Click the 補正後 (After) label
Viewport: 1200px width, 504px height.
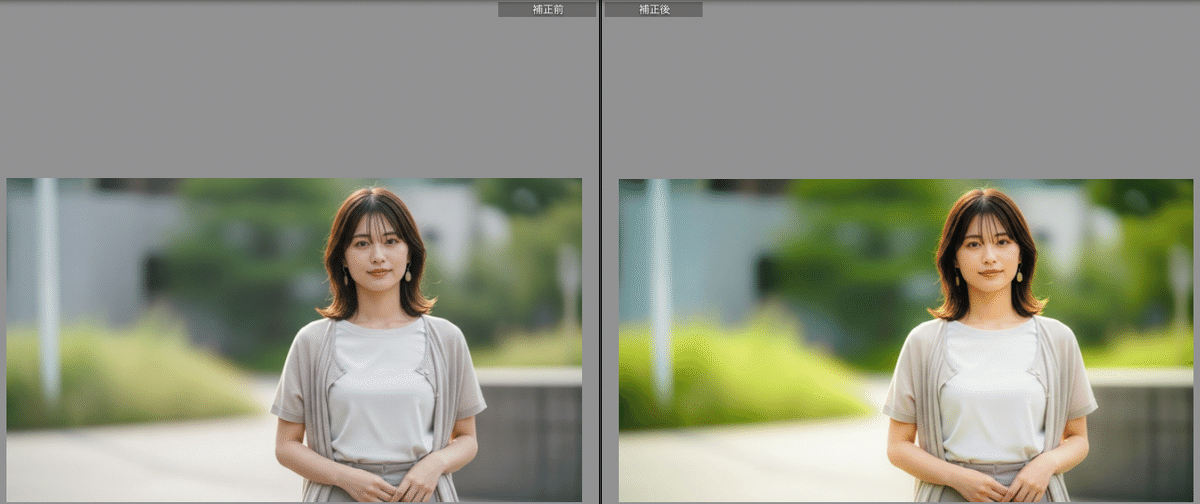click(653, 9)
